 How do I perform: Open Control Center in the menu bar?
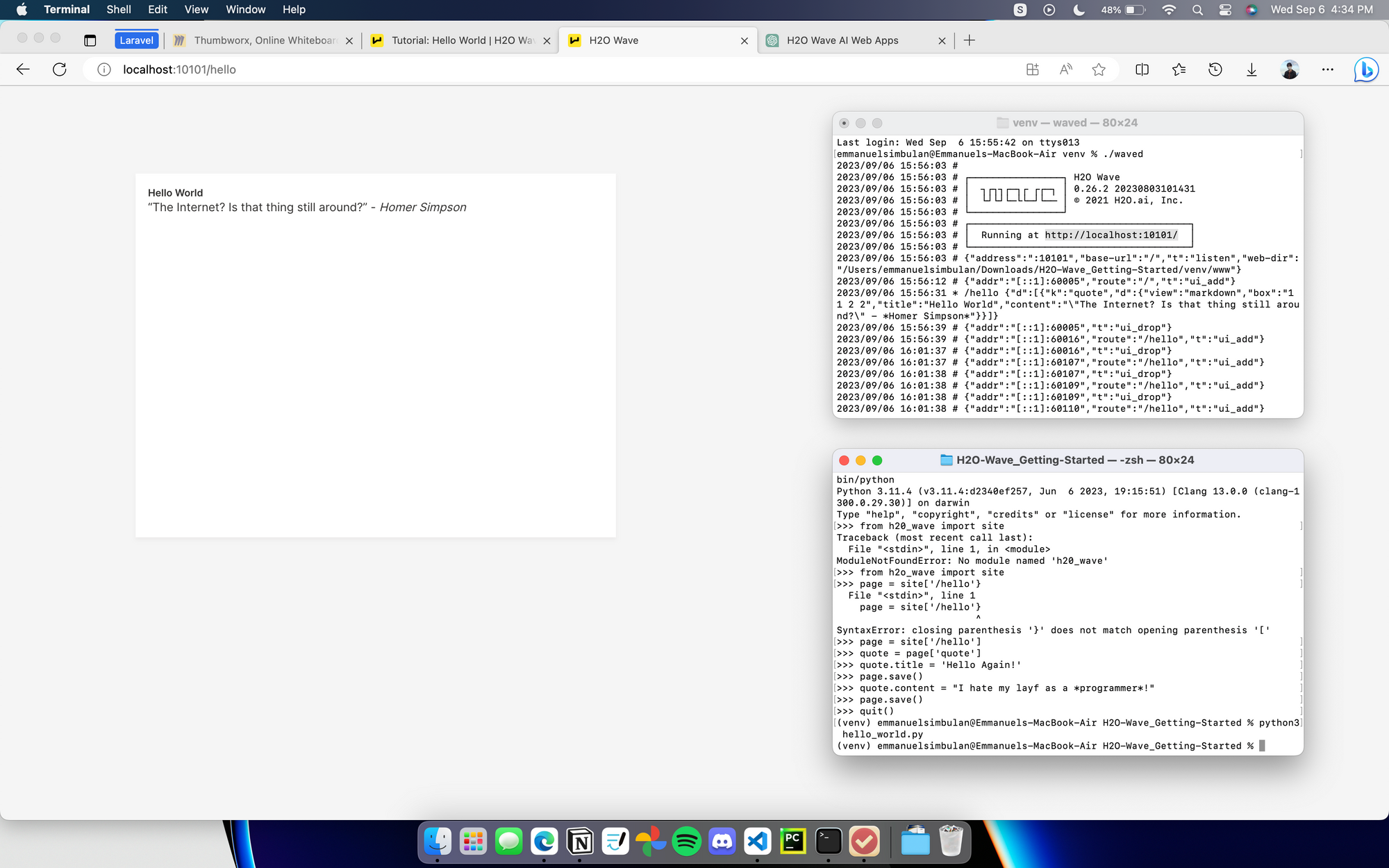coord(1225,10)
